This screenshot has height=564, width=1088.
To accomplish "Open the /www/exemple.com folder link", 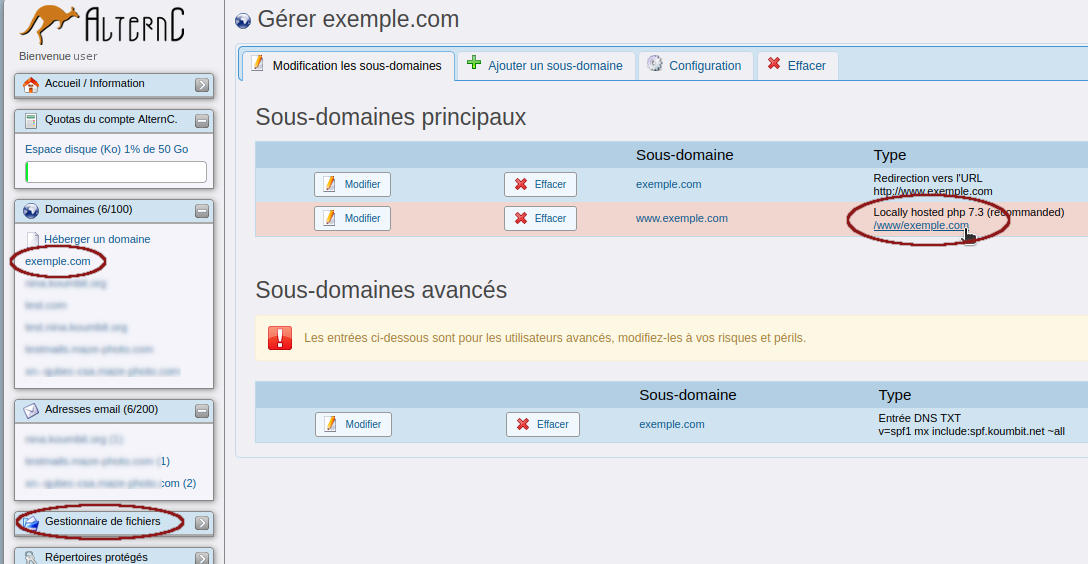I will 920,226.
